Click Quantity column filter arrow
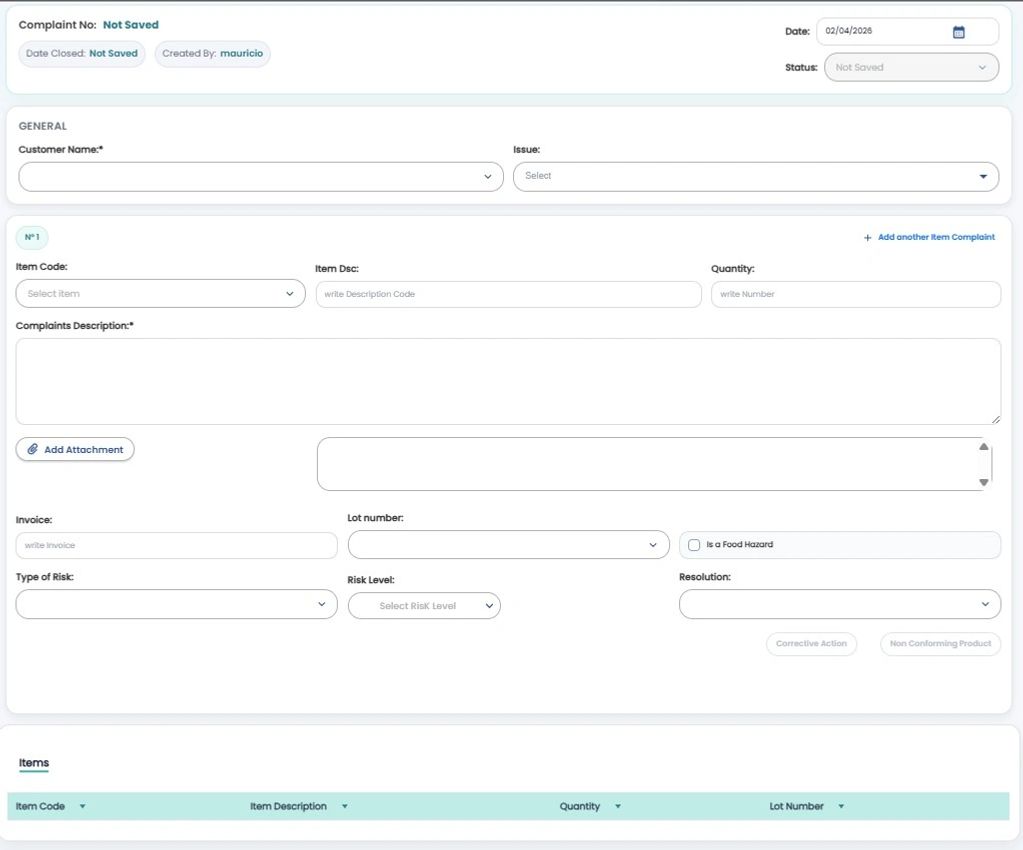 pyautogui.click(x=617, y=806)
